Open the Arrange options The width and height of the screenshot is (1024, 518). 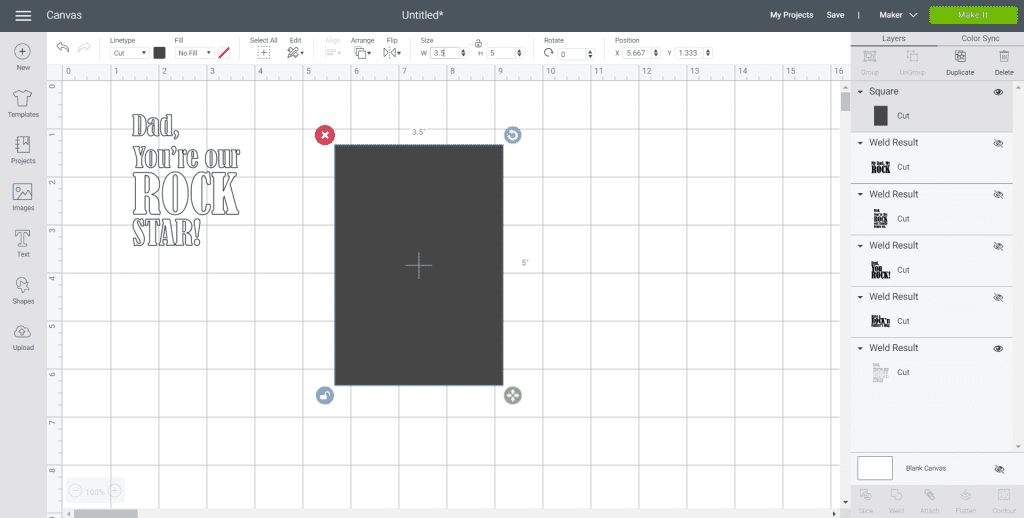pyautogui.click(x=362, y=53)
